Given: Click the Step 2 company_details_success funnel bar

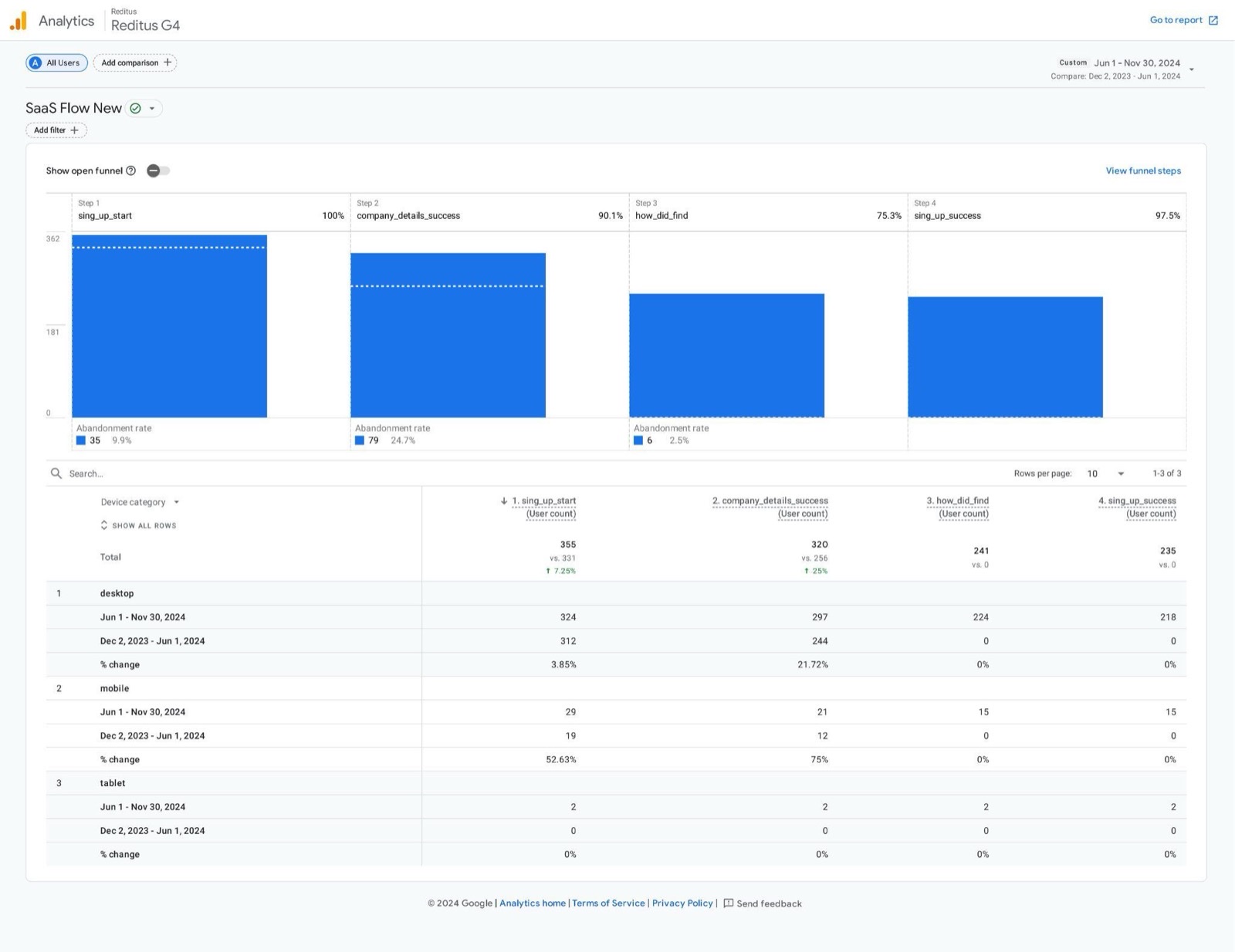Looking at the screenshot, I should pos(448,335).
